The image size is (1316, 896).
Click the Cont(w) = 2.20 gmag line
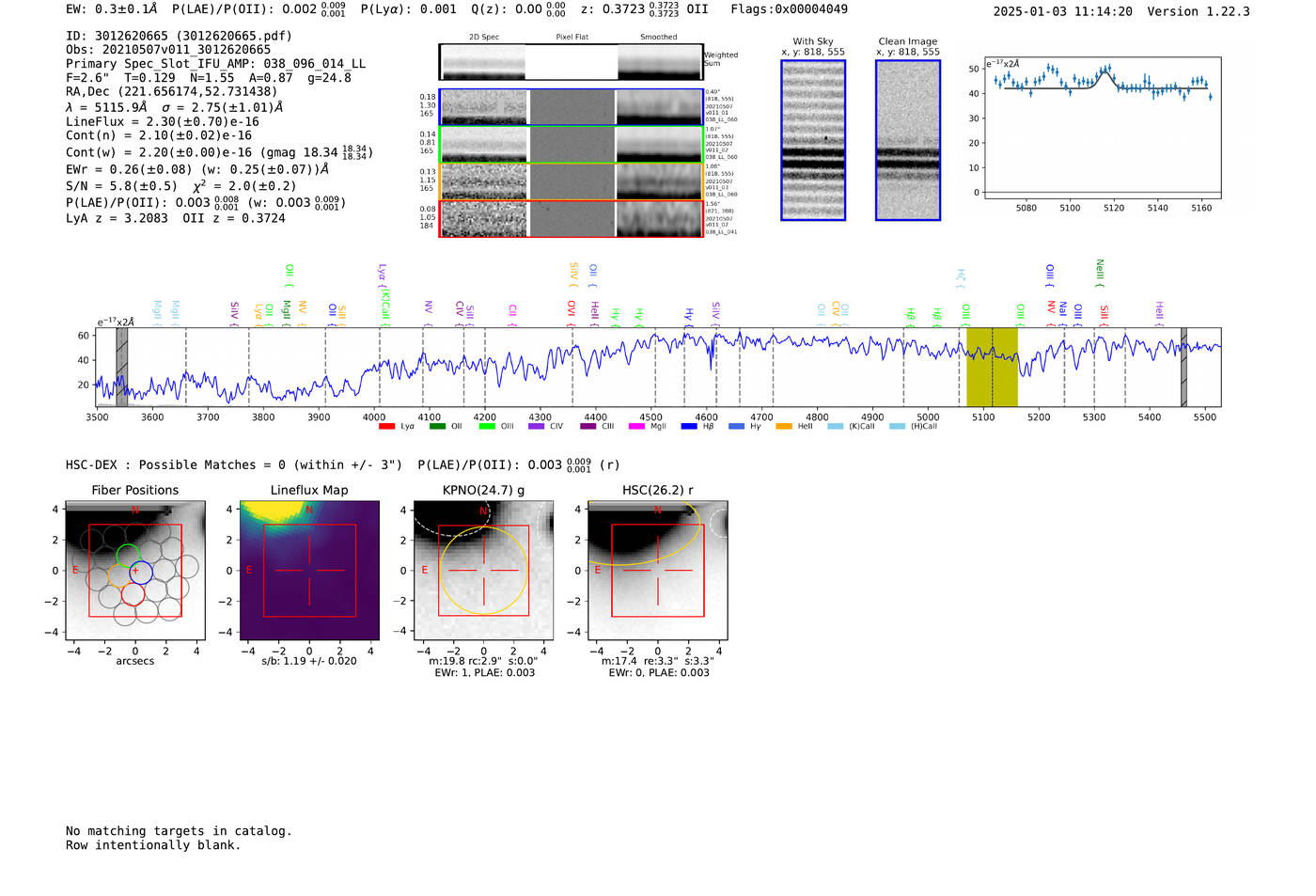[x=219, y=151]
